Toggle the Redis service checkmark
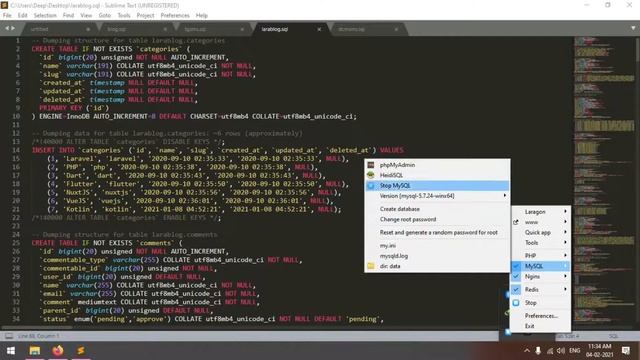 point(516,289)
